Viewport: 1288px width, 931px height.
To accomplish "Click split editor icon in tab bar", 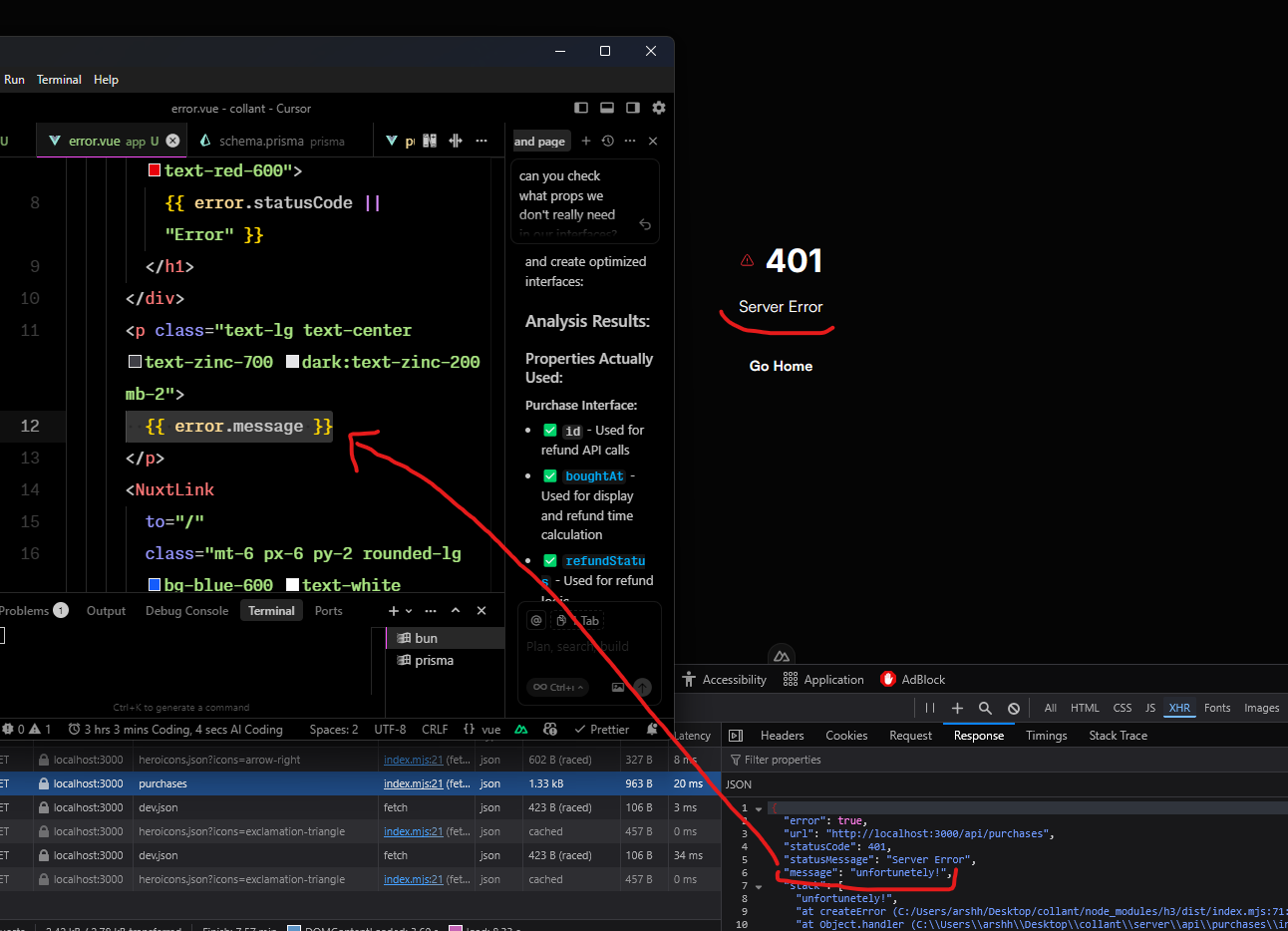I will point(456,141).
